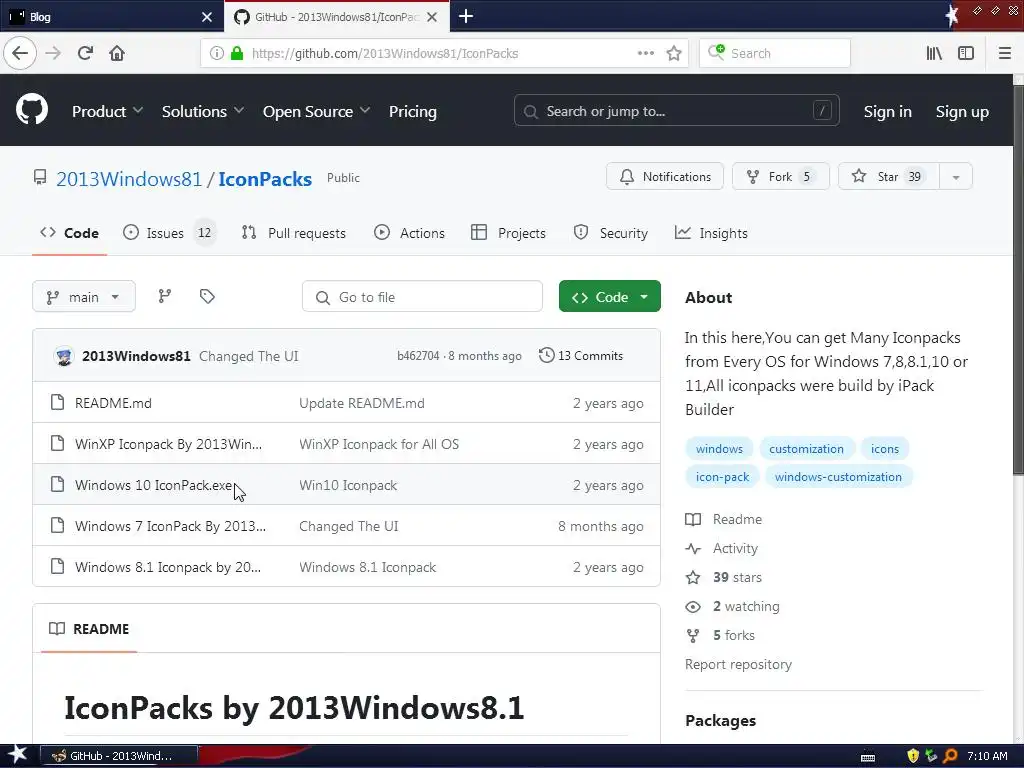Click the commit history clock icon
Viewport: 1024px width, 768px height.
(x=546, y=355)
